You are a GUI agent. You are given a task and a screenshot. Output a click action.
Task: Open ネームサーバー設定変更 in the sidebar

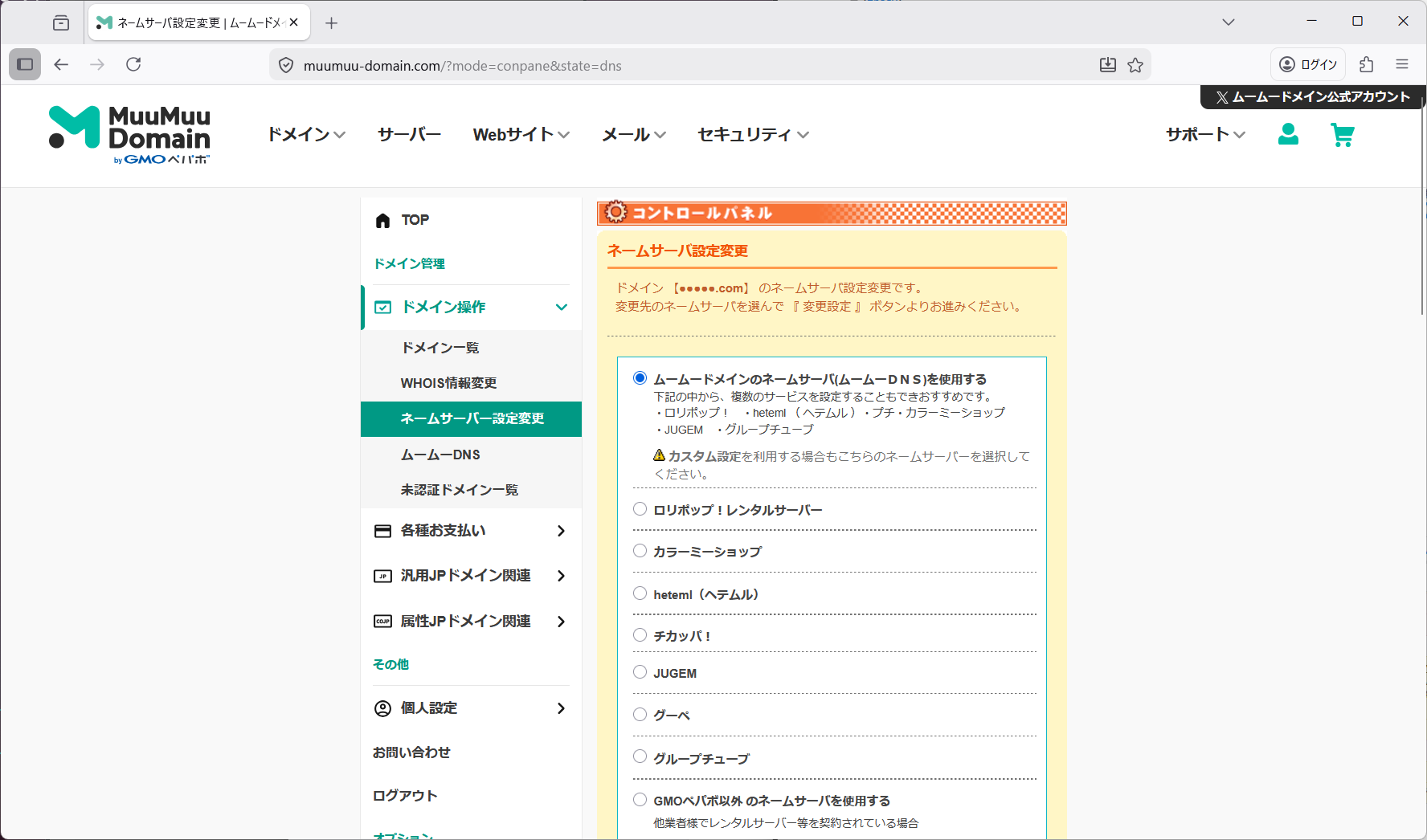[471, 419]
